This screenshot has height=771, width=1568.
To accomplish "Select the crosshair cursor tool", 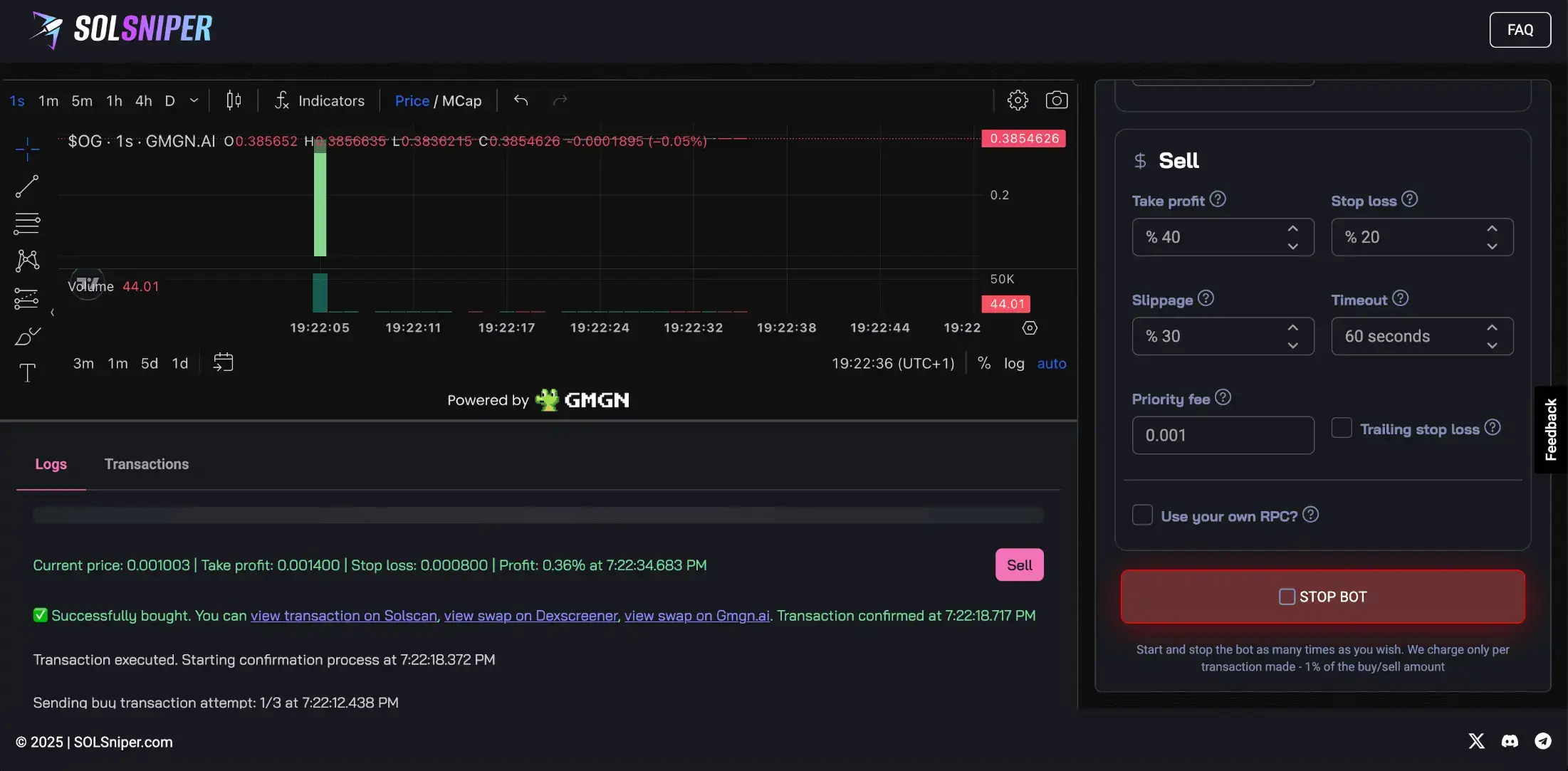I will coord(27,149).
